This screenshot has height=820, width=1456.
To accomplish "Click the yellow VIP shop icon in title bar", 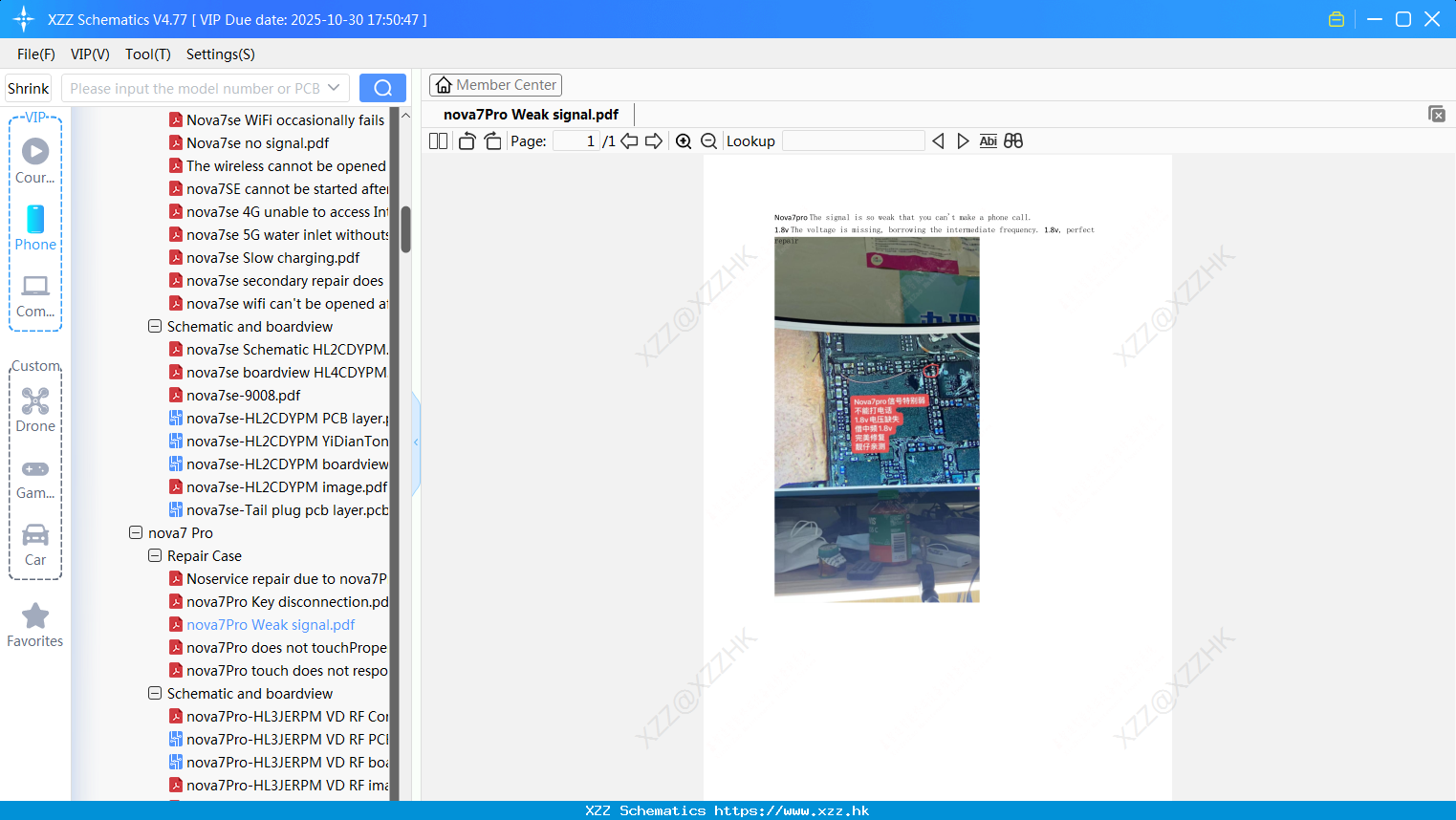I will click(1336, 19).
